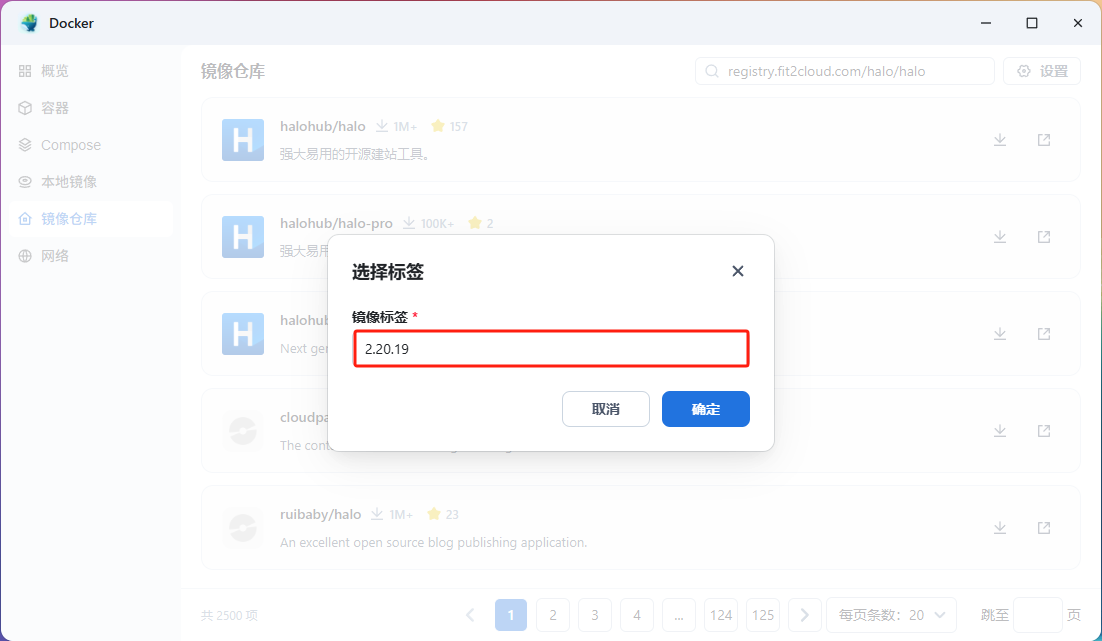Go to page 1 of results
Screen dimensions: 1102x641
511,615
